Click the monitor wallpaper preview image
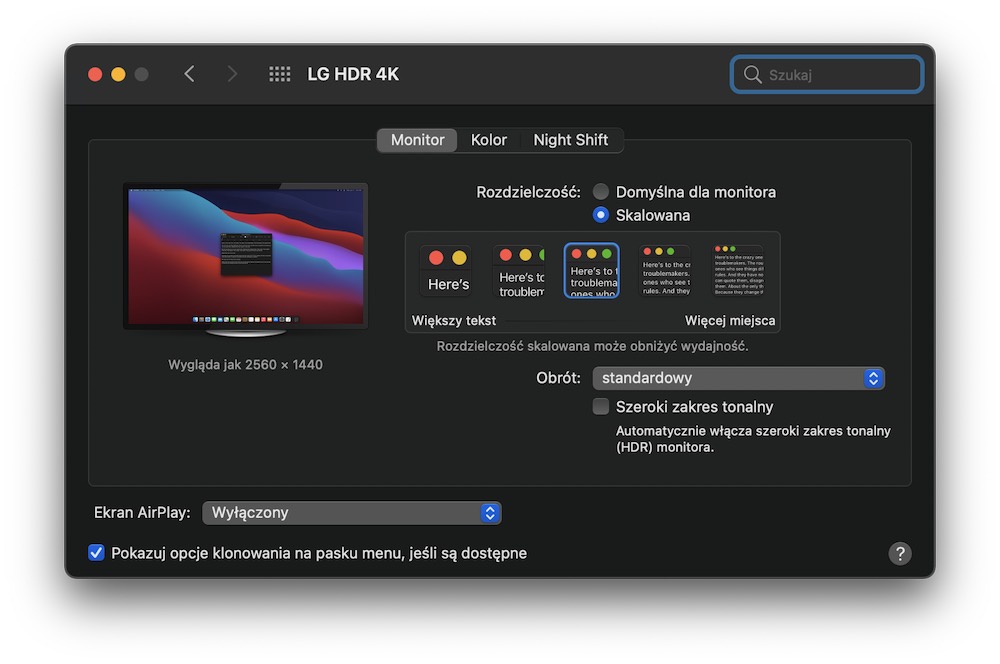The height and width of the screenshot is (664, 1000). 246,256
